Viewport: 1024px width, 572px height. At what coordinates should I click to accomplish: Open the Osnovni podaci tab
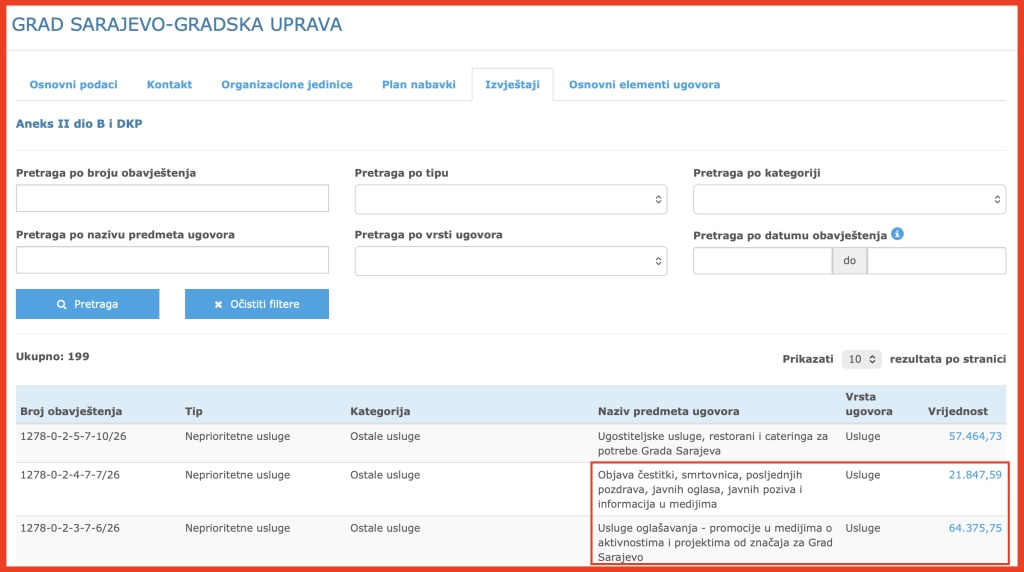[x=73, y=84]
